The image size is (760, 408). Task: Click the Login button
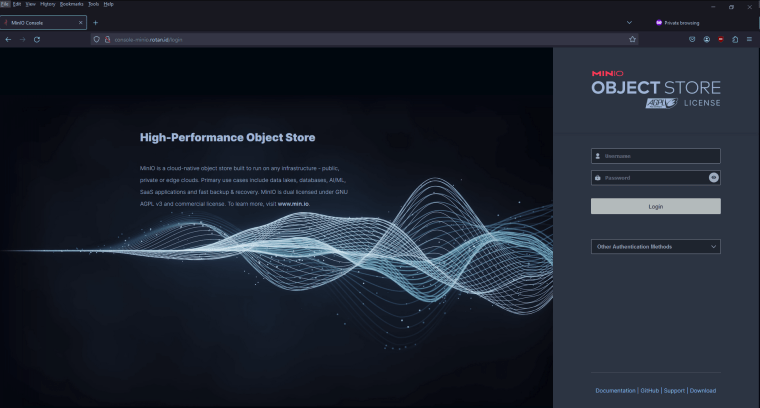[656, 206]
